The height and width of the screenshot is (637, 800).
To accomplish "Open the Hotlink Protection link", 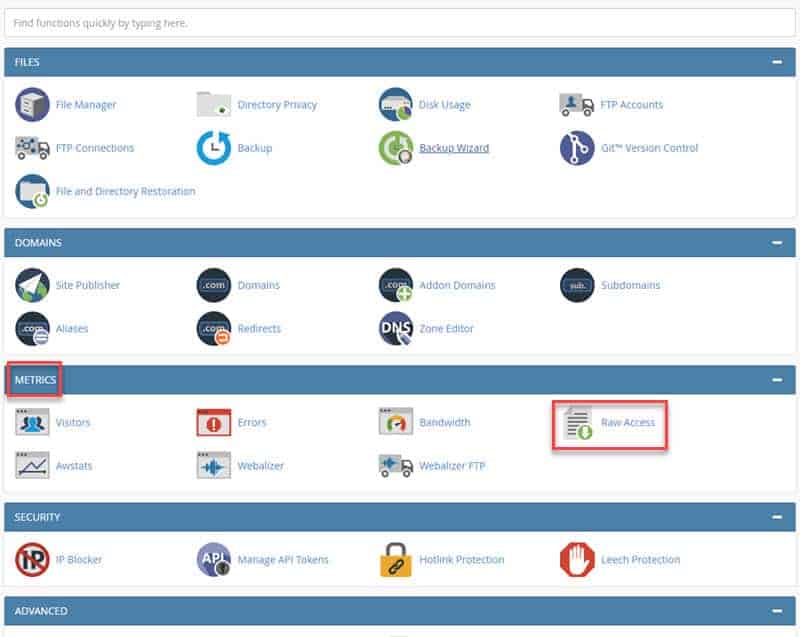I will [x=461, y=559].
